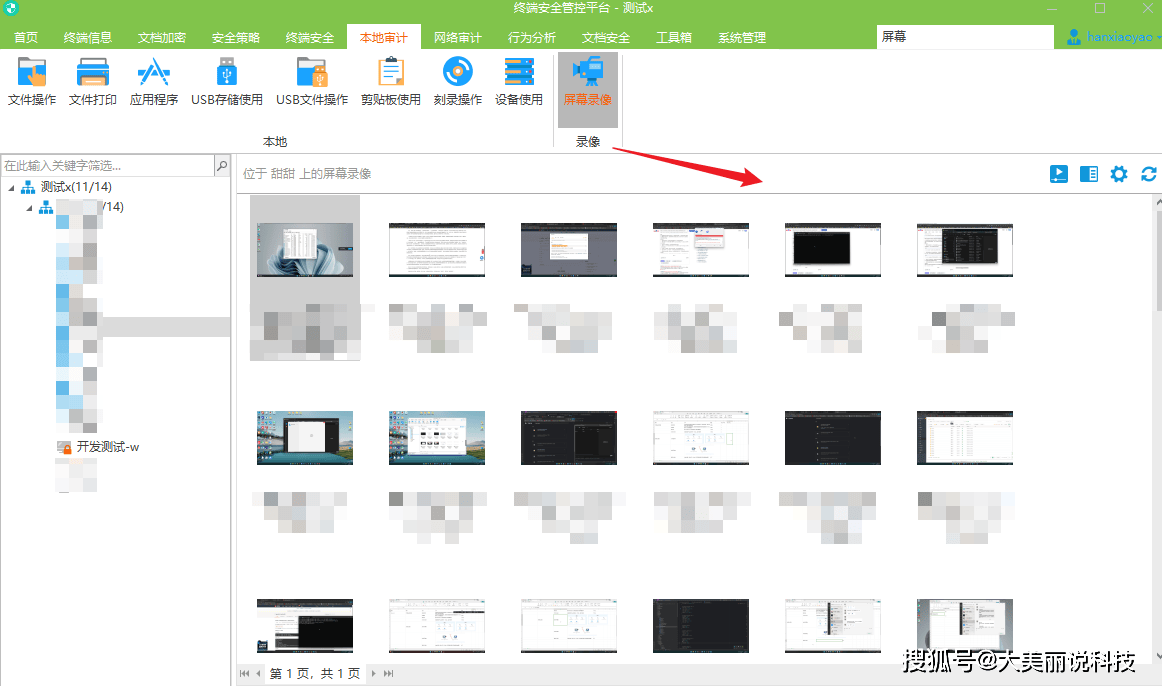Expand the search filter dropdown arrow
The height and width of the screenshot is (686, 1162).
tap(222, 165)
